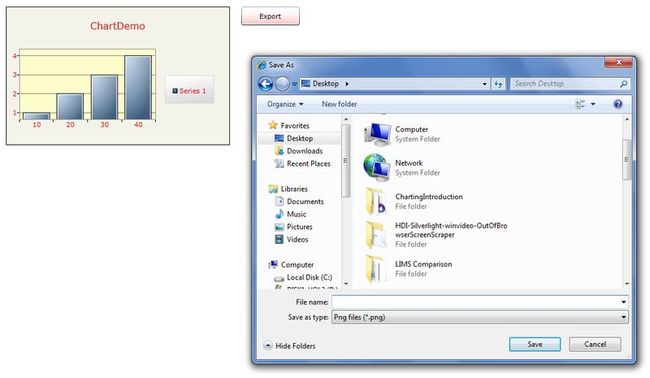The image size is (650, 378).
Task: Click the chart bar above 30
Action: 104,97
